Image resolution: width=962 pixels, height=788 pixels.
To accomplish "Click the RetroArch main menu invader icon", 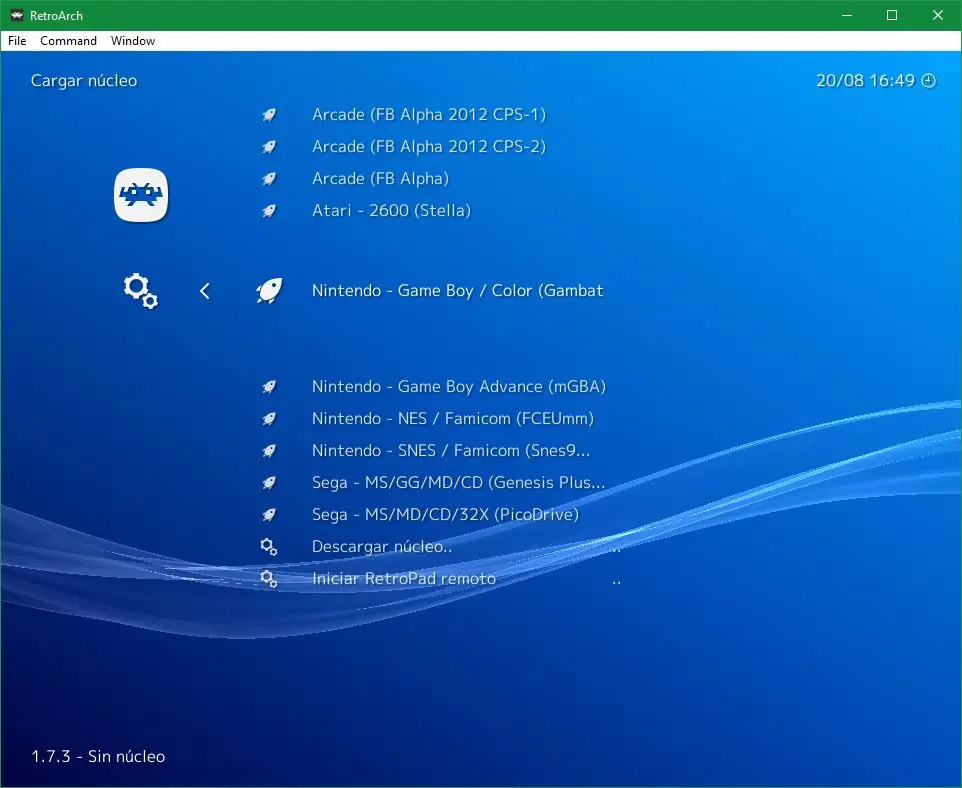I will (141, 195).
